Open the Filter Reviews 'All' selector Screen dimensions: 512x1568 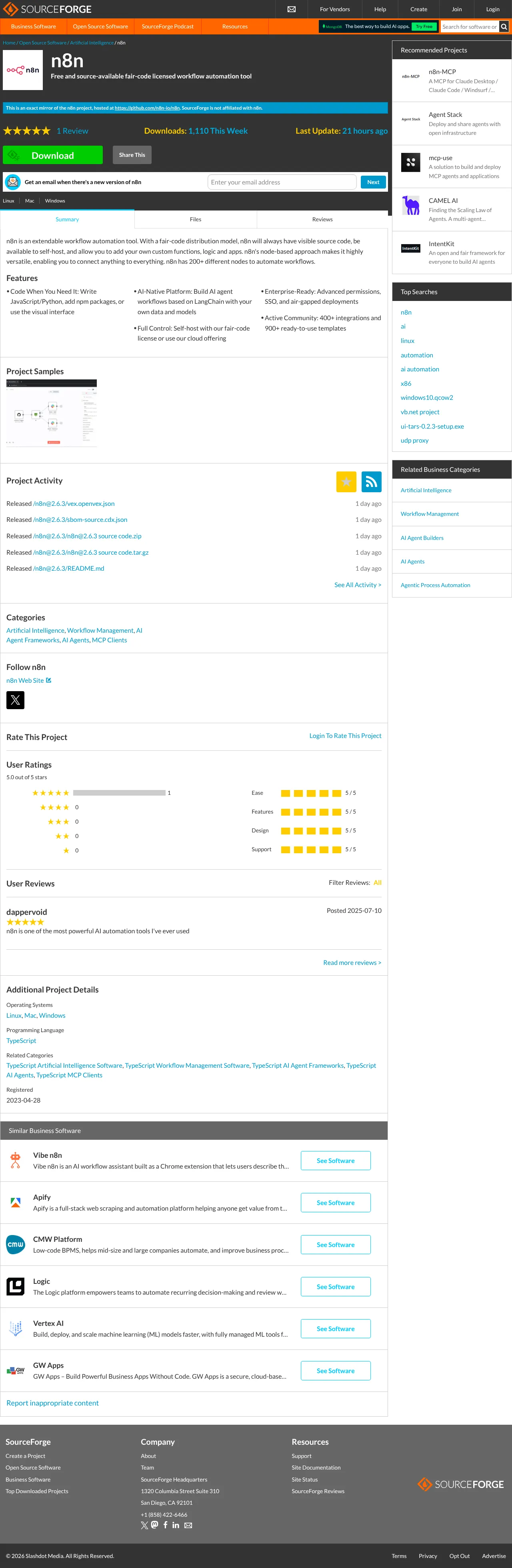point(377,882)
